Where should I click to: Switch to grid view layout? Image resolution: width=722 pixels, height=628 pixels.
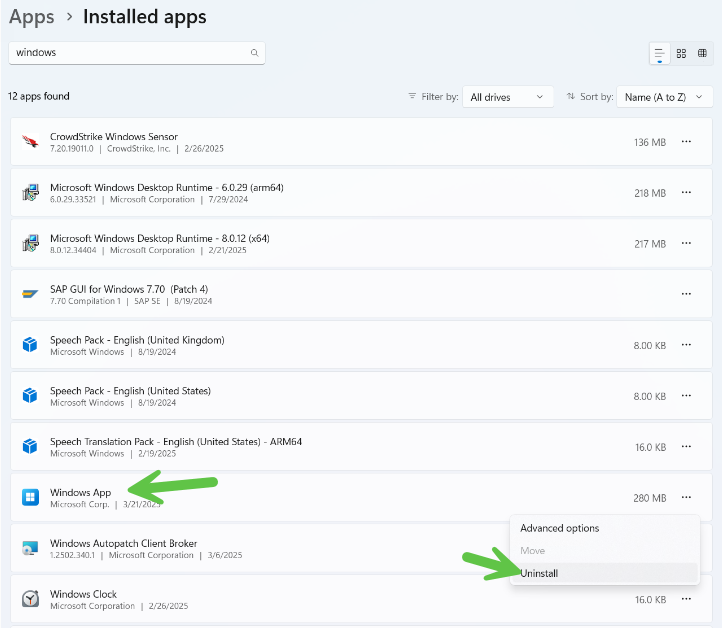click(x=681, y=53)
